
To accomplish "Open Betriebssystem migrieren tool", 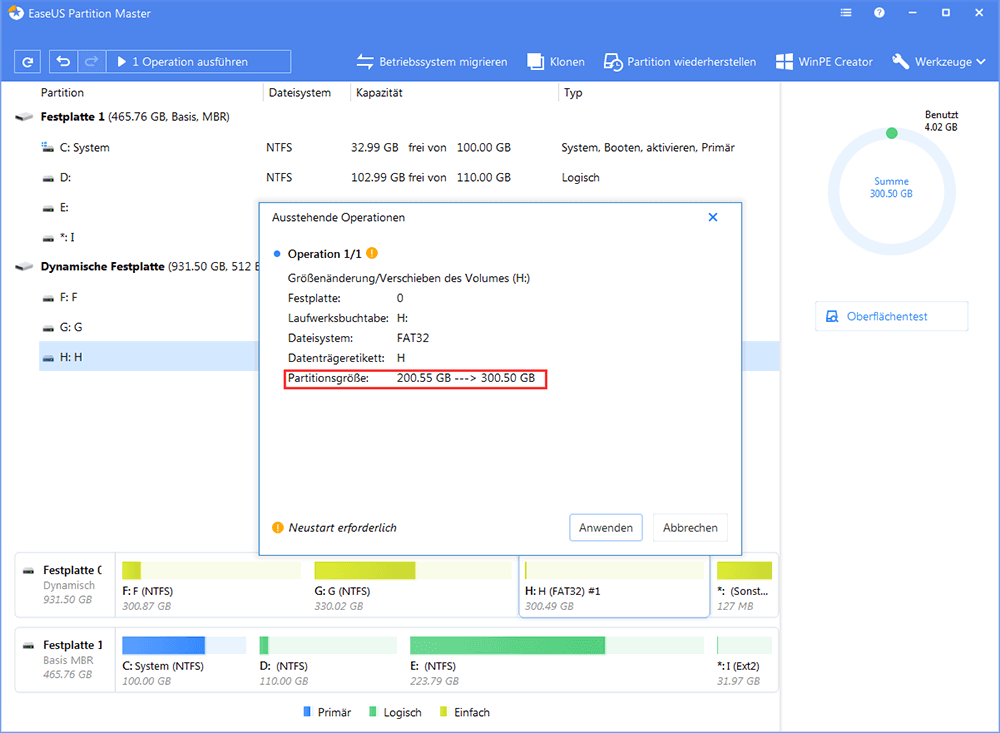I will pyautogui.click(x=432, y=62).
